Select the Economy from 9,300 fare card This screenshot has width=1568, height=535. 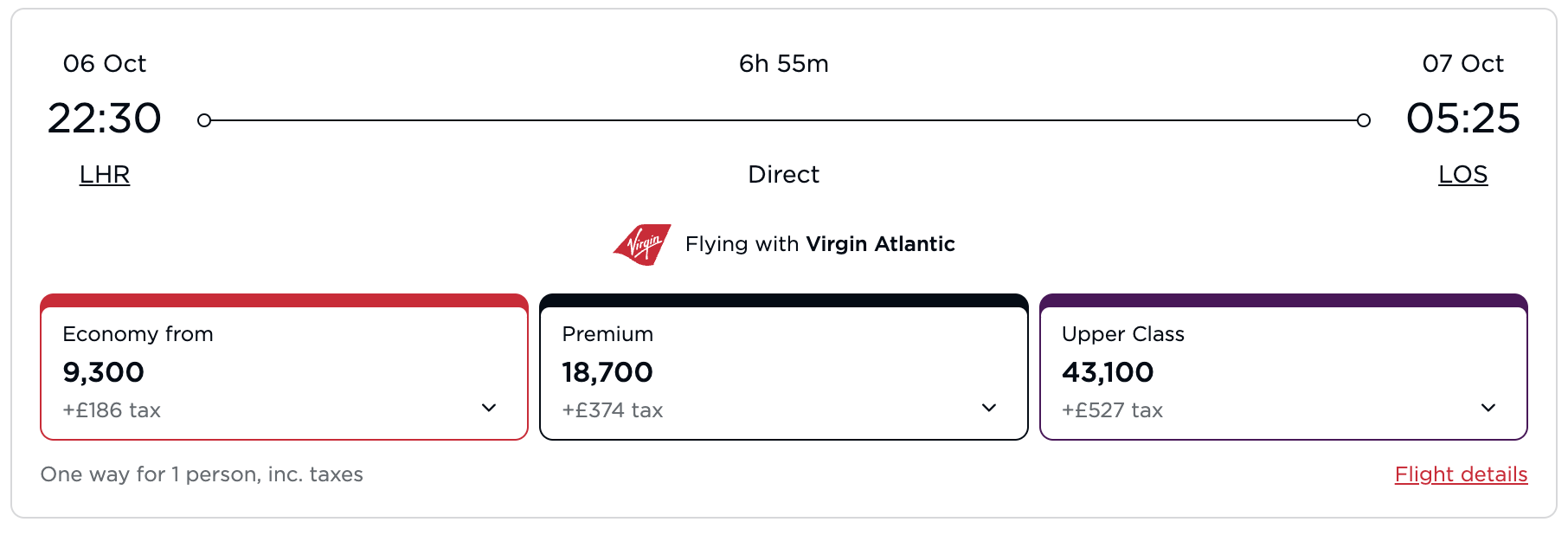point(284,367)
